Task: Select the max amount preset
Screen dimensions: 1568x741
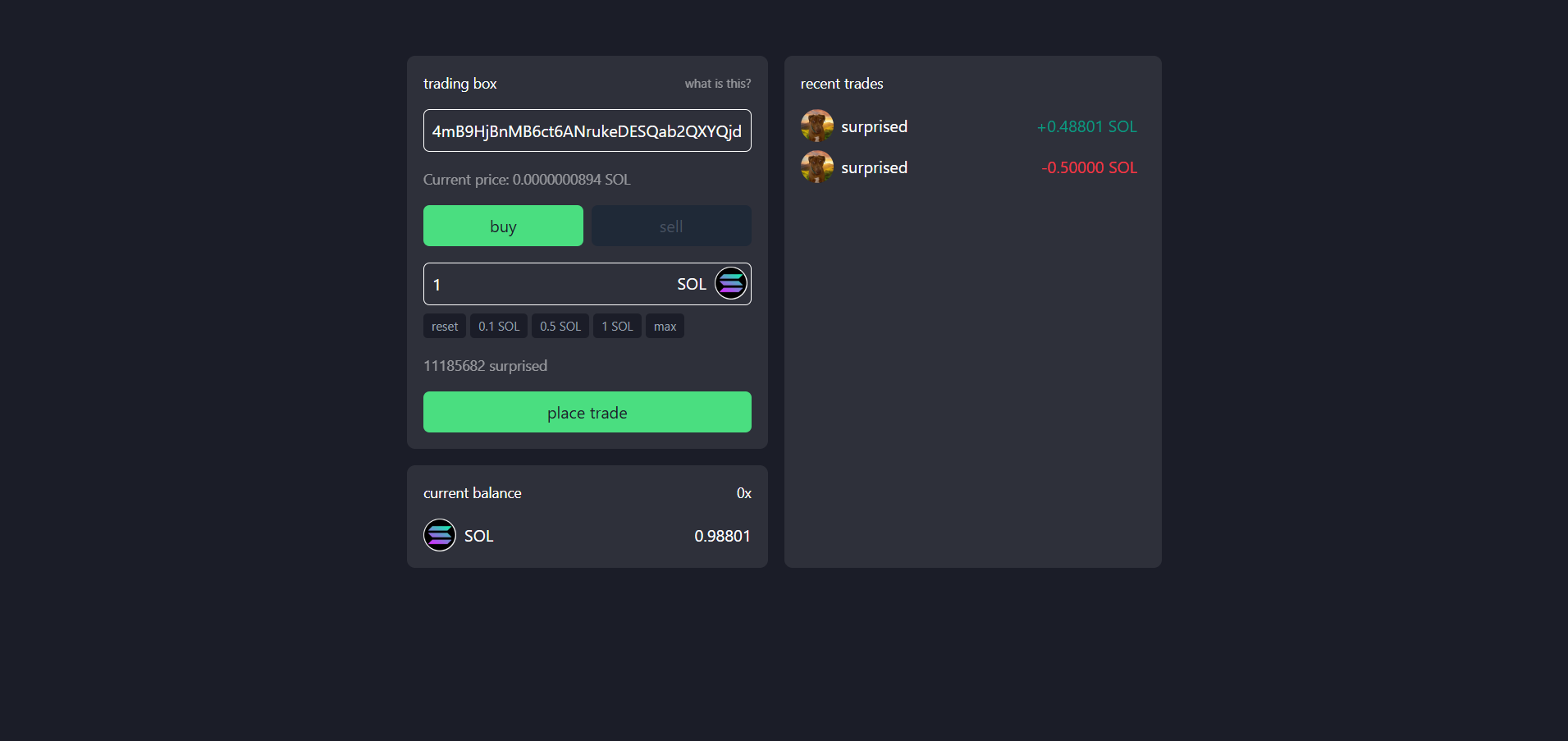Action: 665,327
